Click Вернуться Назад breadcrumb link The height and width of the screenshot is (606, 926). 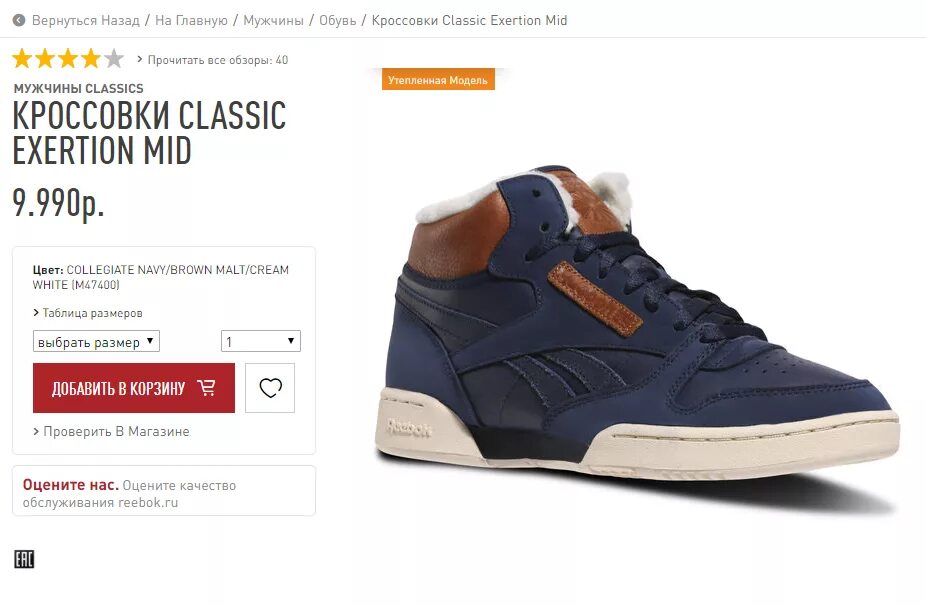(86, 21)
